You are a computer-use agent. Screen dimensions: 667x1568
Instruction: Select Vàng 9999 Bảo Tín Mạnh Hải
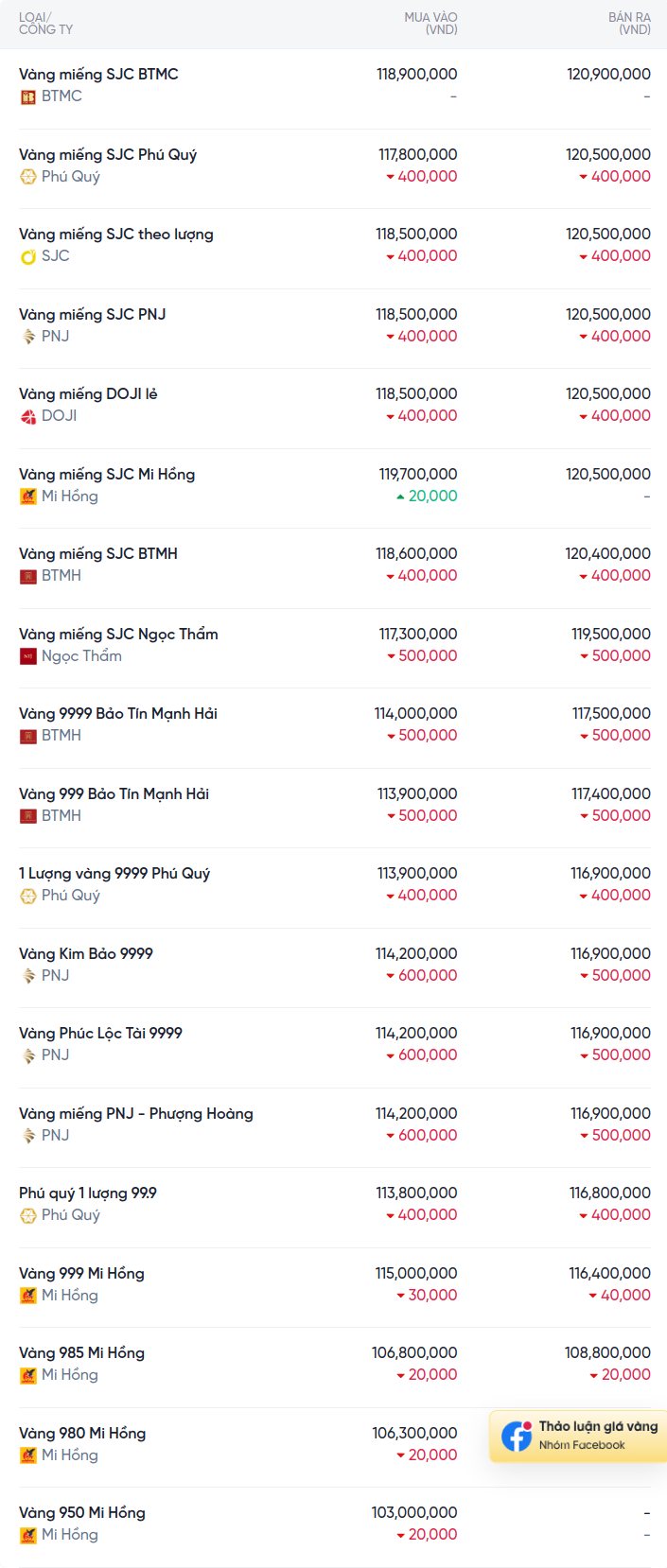[x=333, y=728]
